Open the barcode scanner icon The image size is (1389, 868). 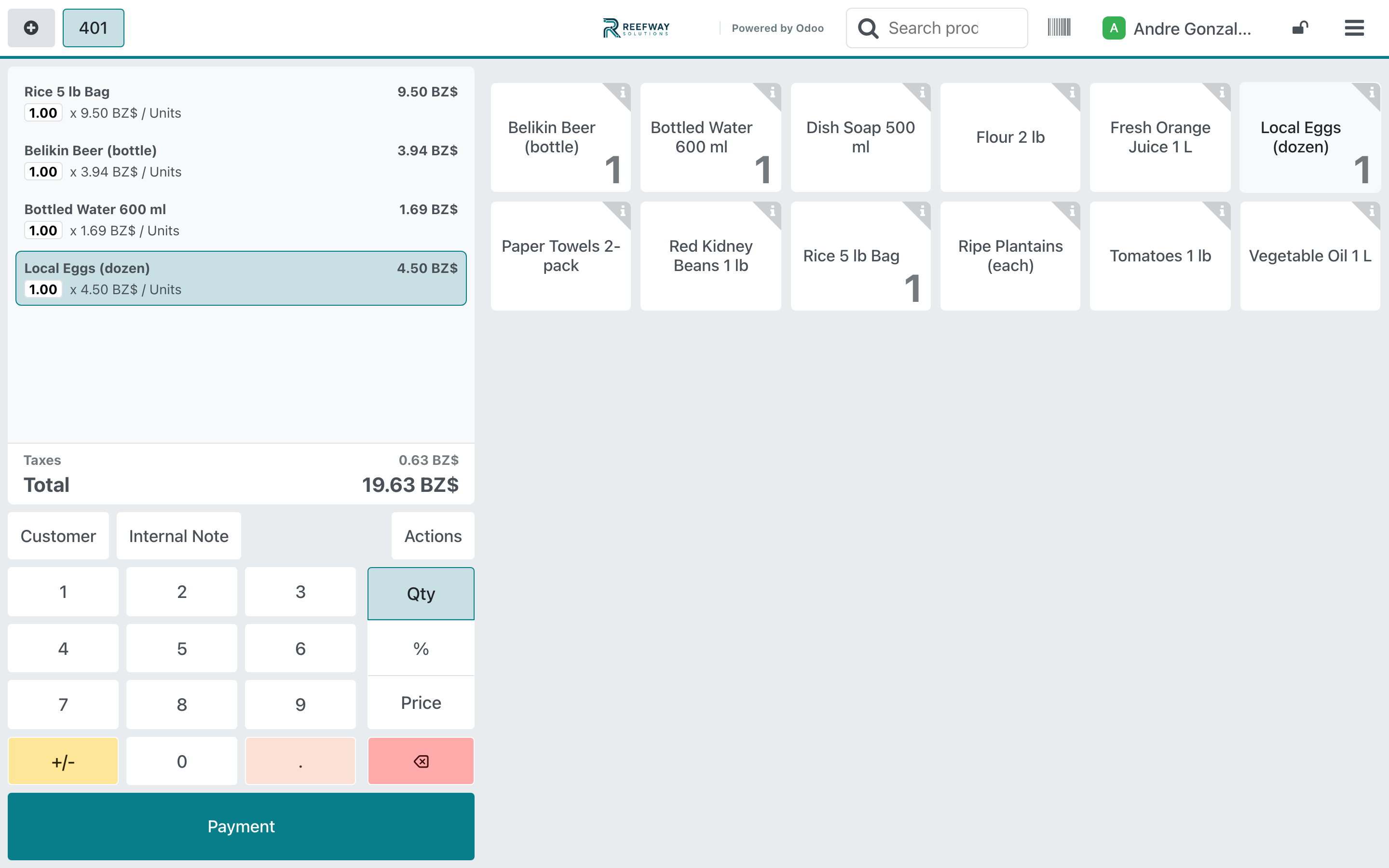pos(1059,27)
